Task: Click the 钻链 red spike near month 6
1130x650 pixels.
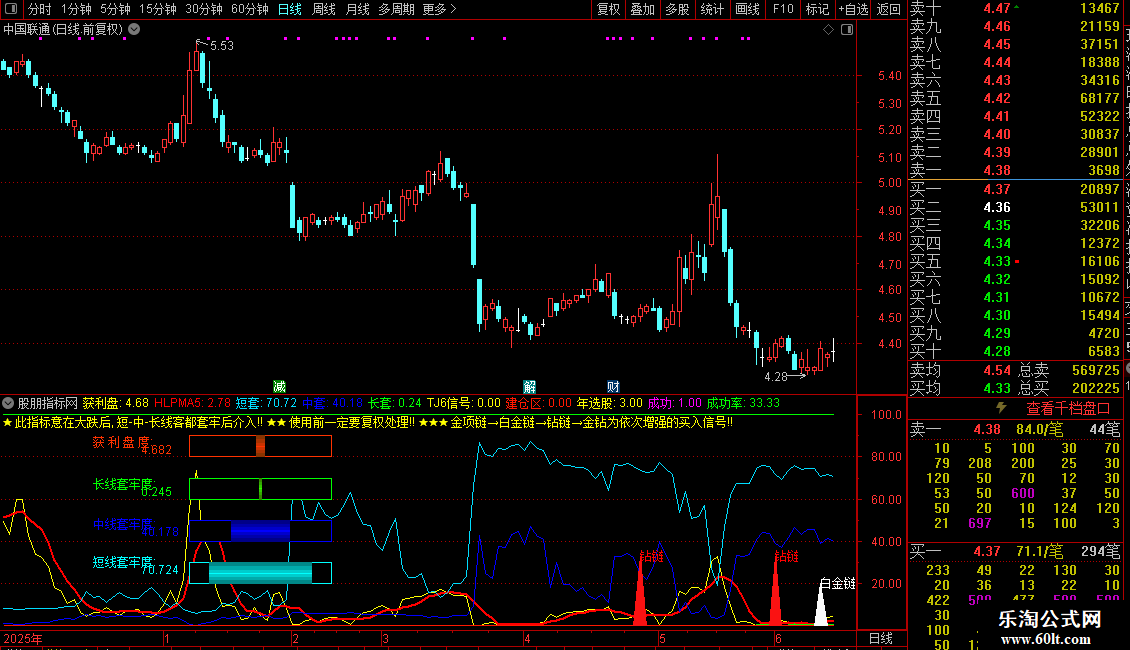Action: (x=775, y=595)
